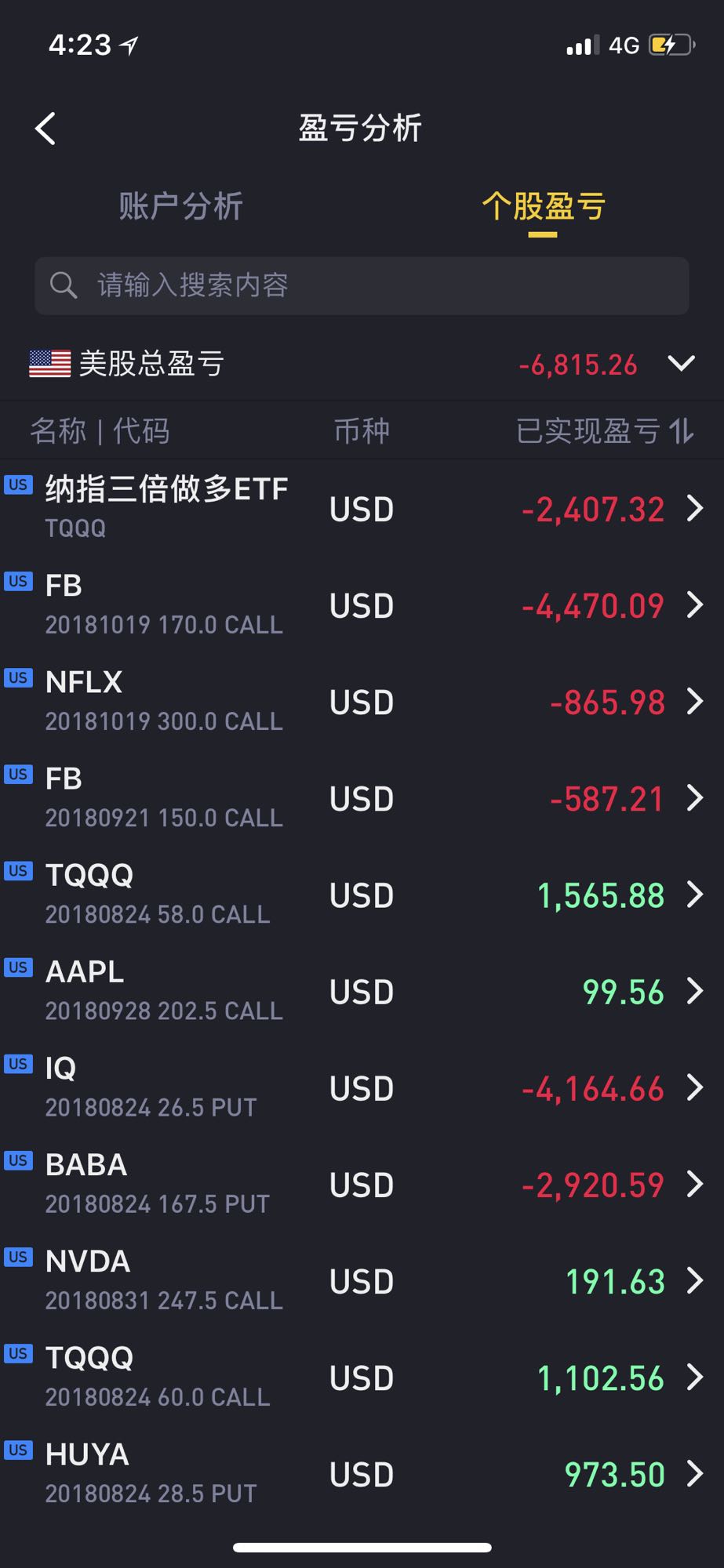The height and width of the screenshot is (1568, 724).
Task: Click the search magnifier icon
Action: pos(64,285)
